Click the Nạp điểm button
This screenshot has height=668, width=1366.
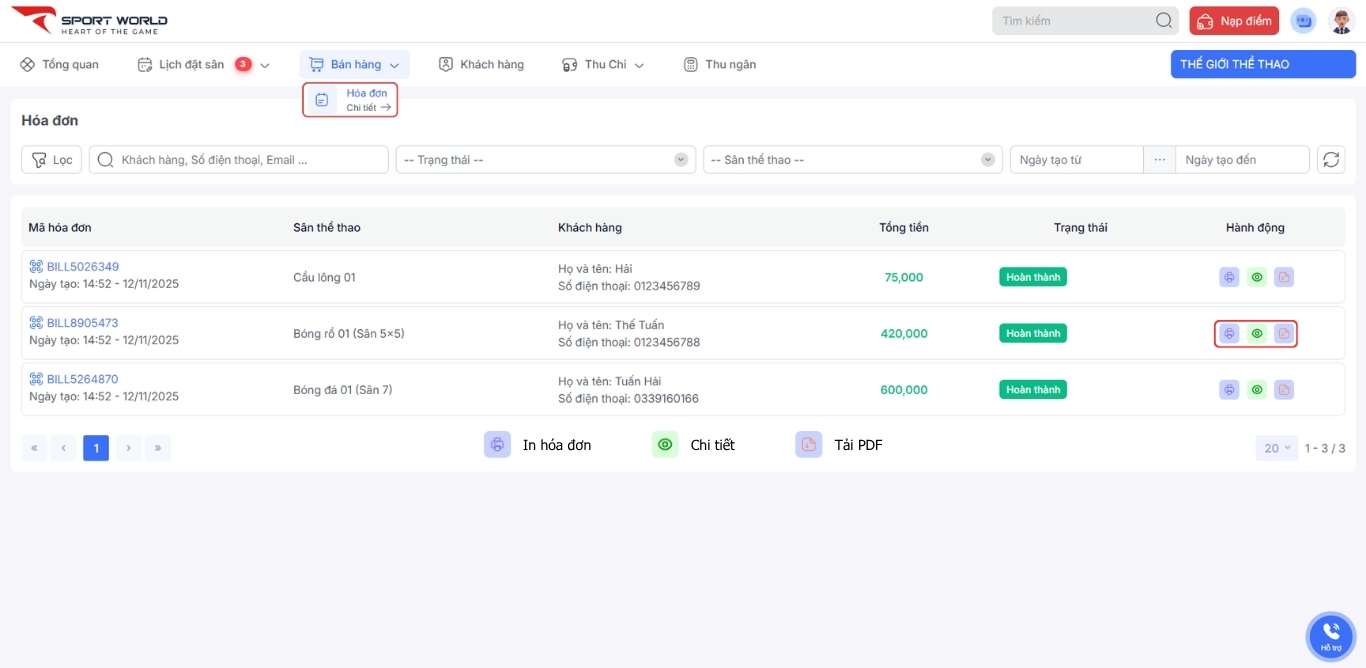(x=1234, y=21)
